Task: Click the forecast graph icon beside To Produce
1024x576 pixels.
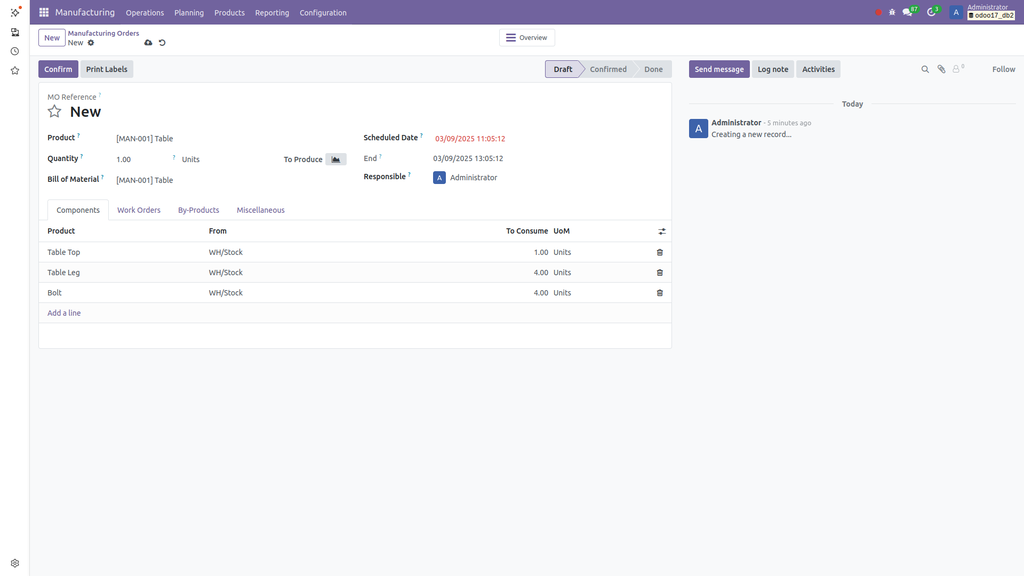Action: pos(336,158)
